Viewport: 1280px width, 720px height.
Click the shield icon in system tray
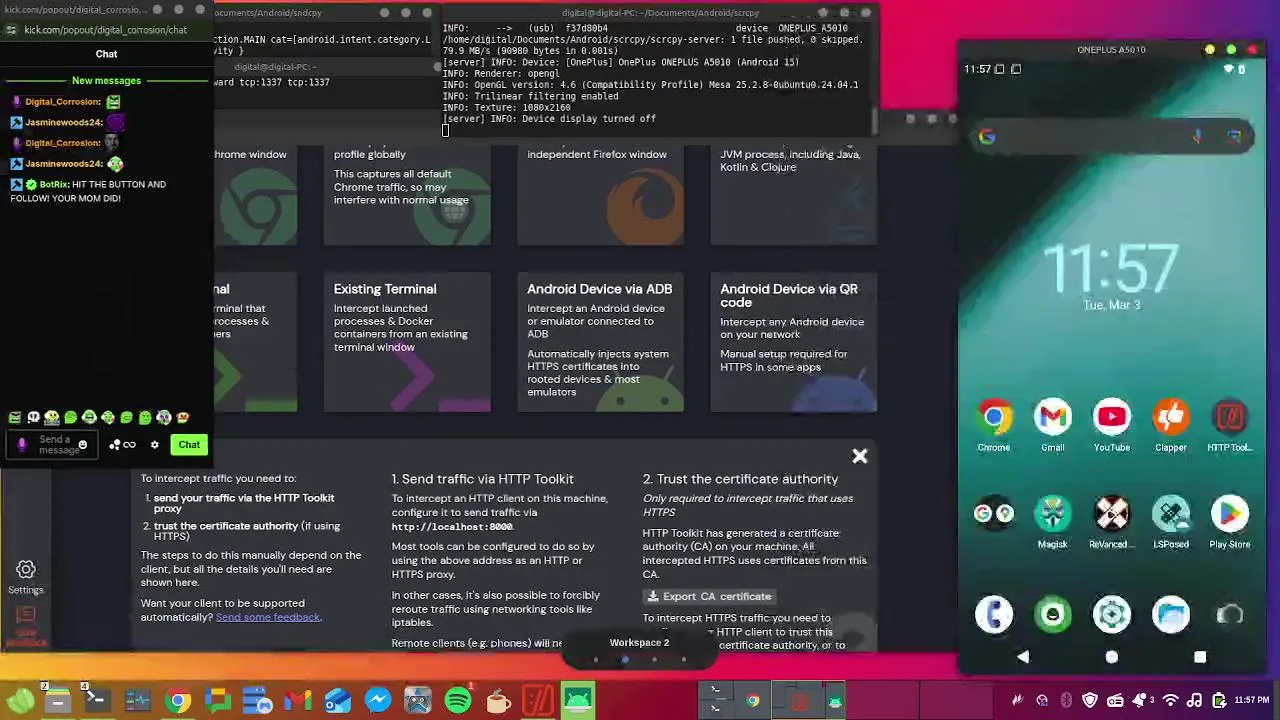coord(1091,701)
